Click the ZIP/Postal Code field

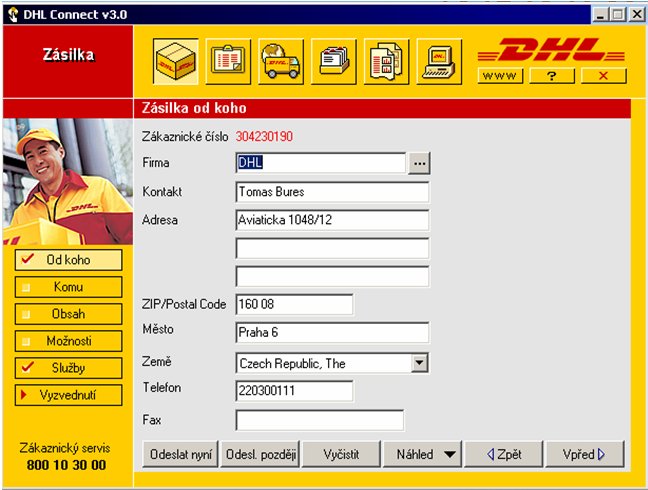pyautogui.click(x=294, y=304)
